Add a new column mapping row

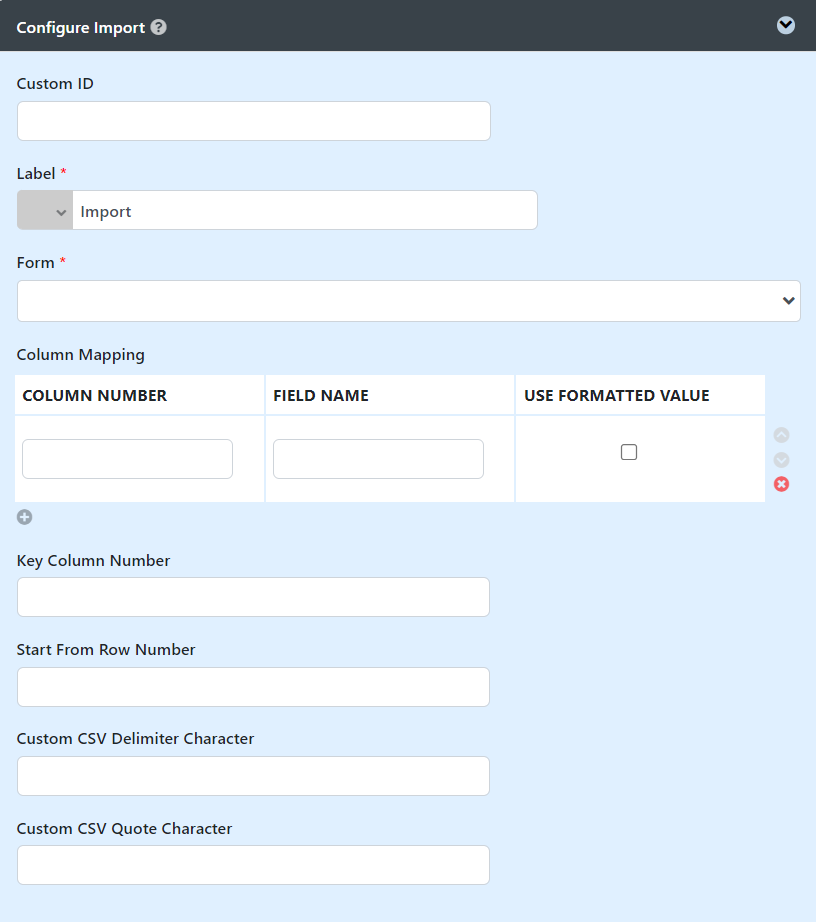pyautogui.click(x=25, y=517)
